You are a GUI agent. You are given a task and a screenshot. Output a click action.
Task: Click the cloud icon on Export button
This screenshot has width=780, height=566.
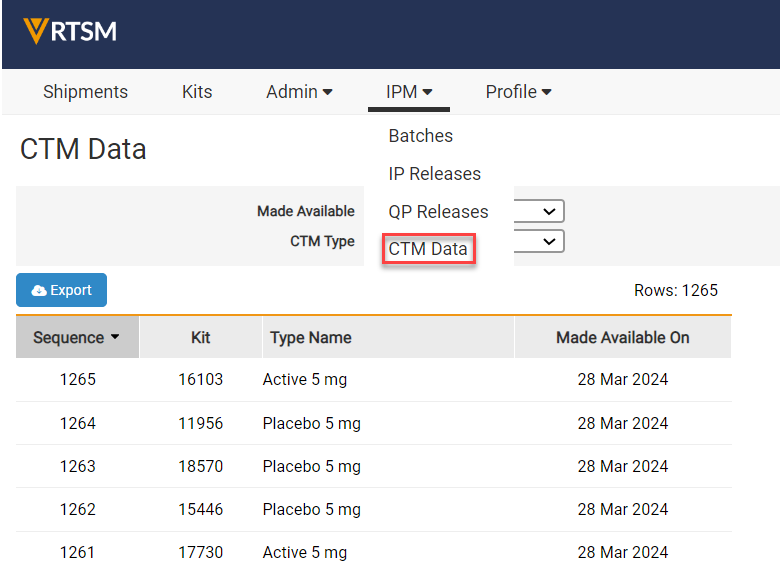(x=39, y=291)
